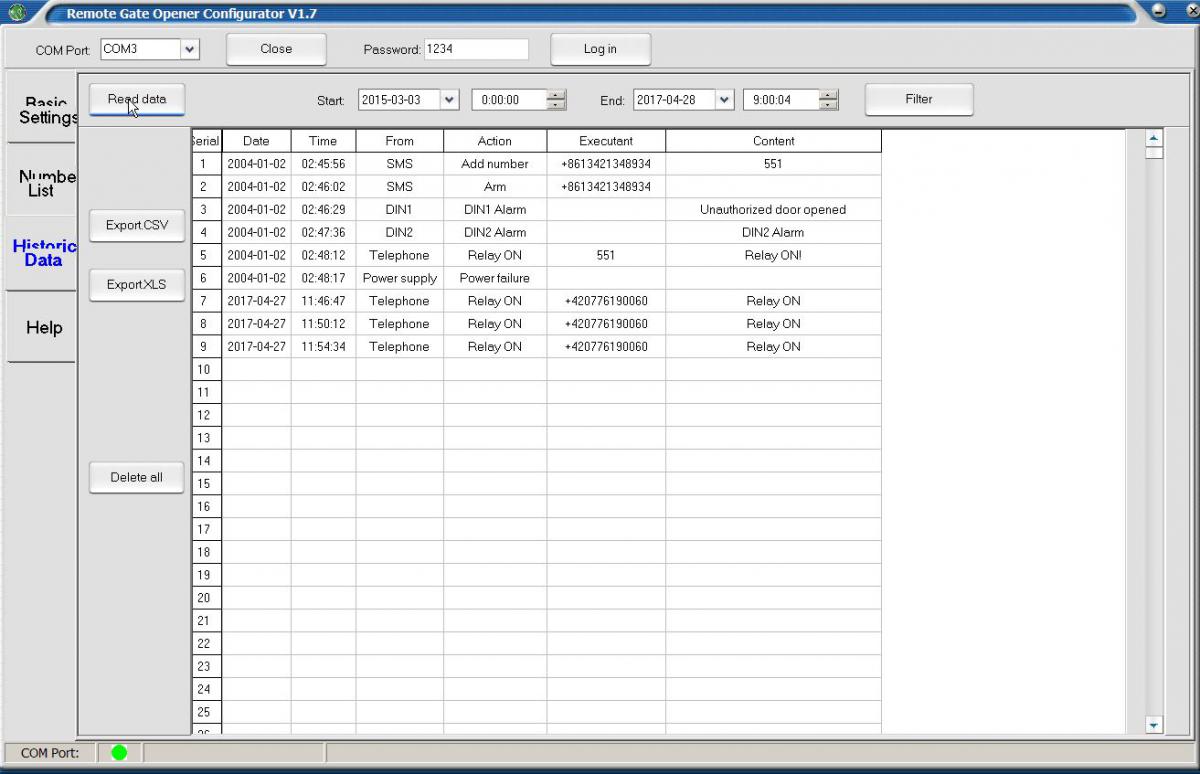The width and height of the screenshot is (1200, 774).
Task: Click the Action column header
Action: pyautogui.click(x=495, y=141)
